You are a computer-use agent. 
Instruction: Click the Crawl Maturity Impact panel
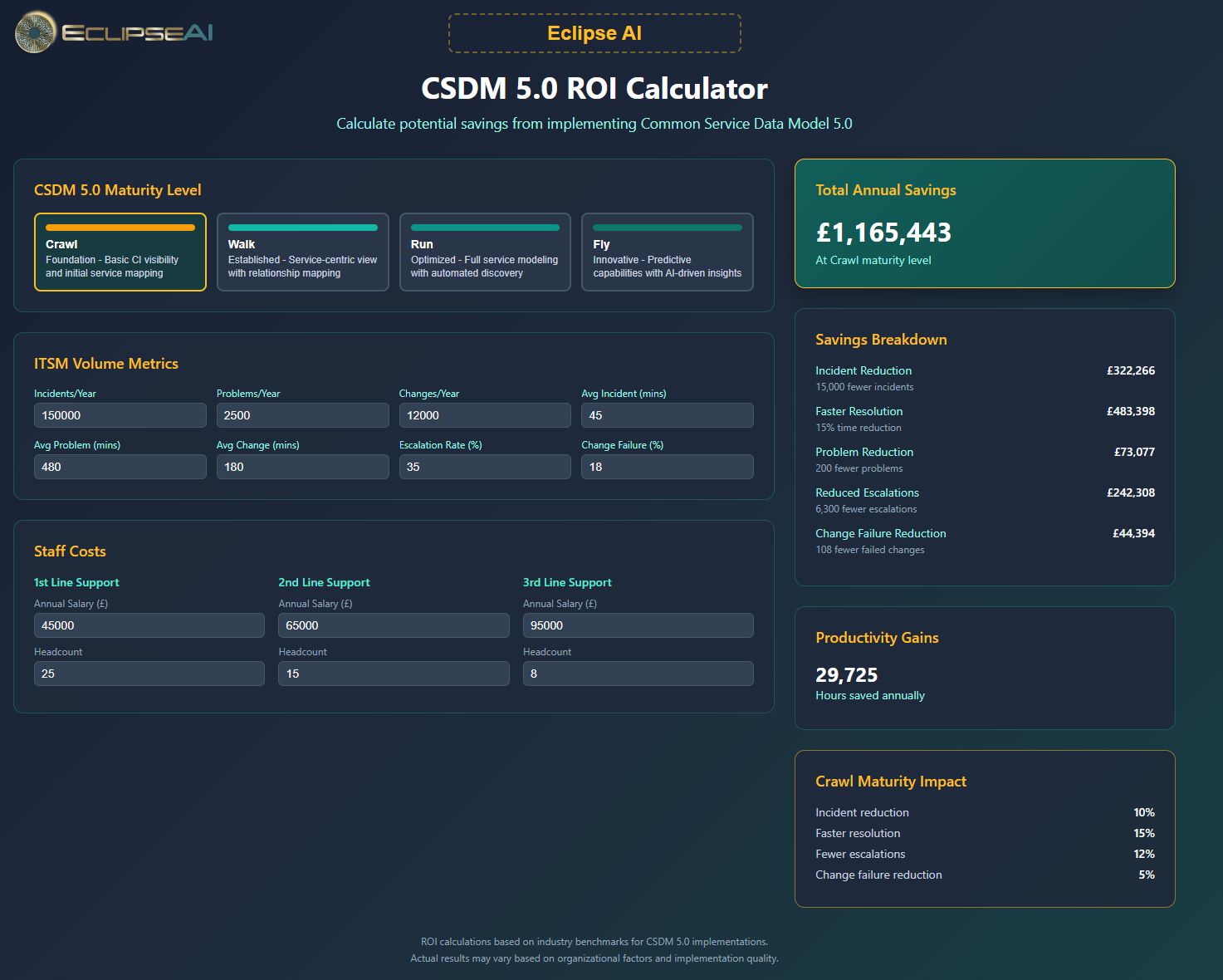click(x=985, y=828)
